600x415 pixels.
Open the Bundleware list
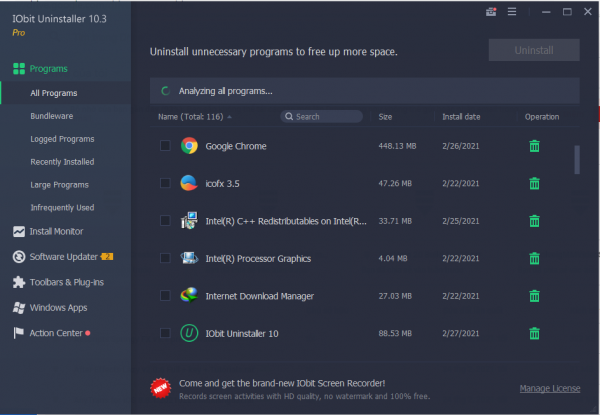pos(52,116)
